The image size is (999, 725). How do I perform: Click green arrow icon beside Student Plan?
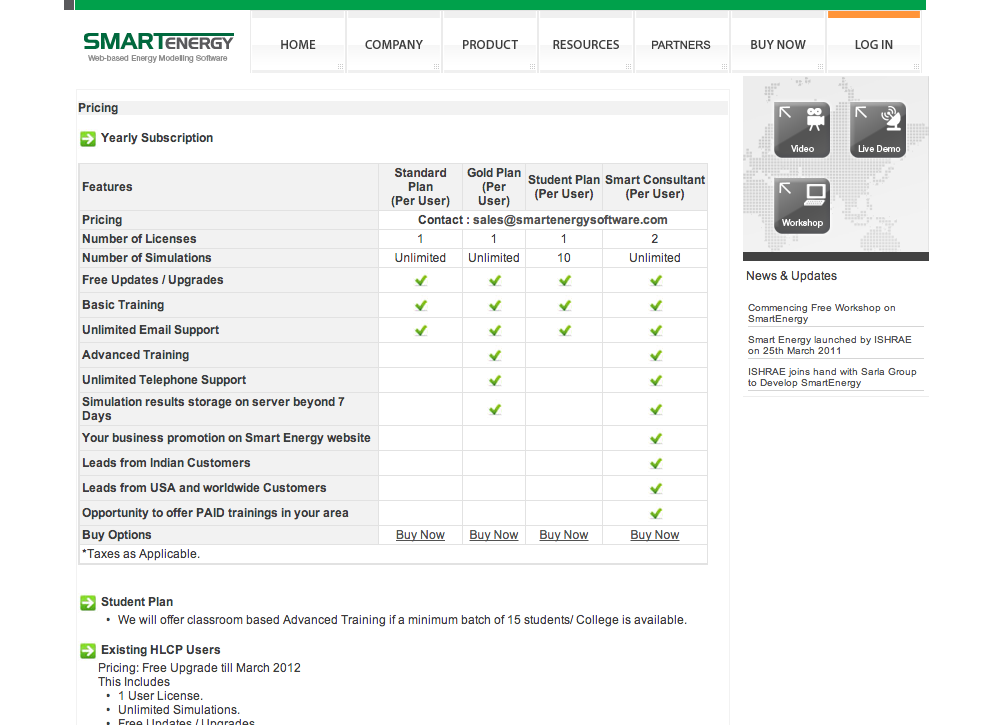click(88, 602)
